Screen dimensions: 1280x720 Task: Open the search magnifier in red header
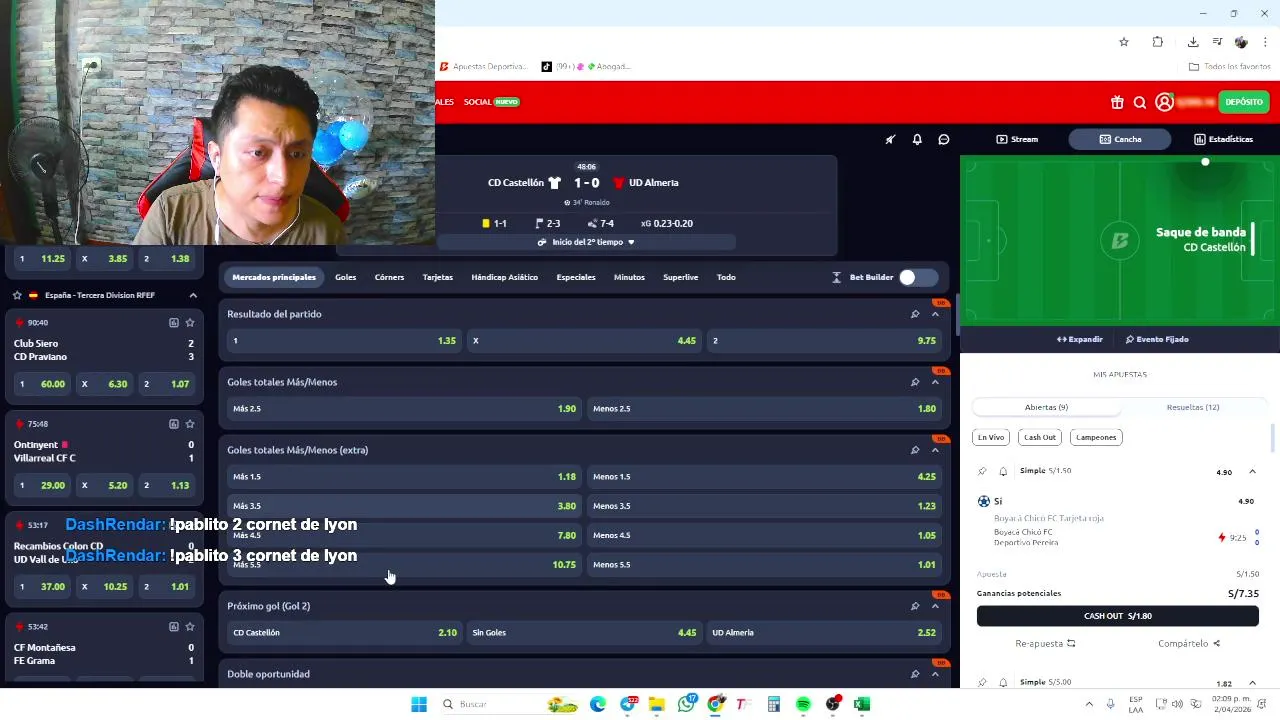(1140, 102)
